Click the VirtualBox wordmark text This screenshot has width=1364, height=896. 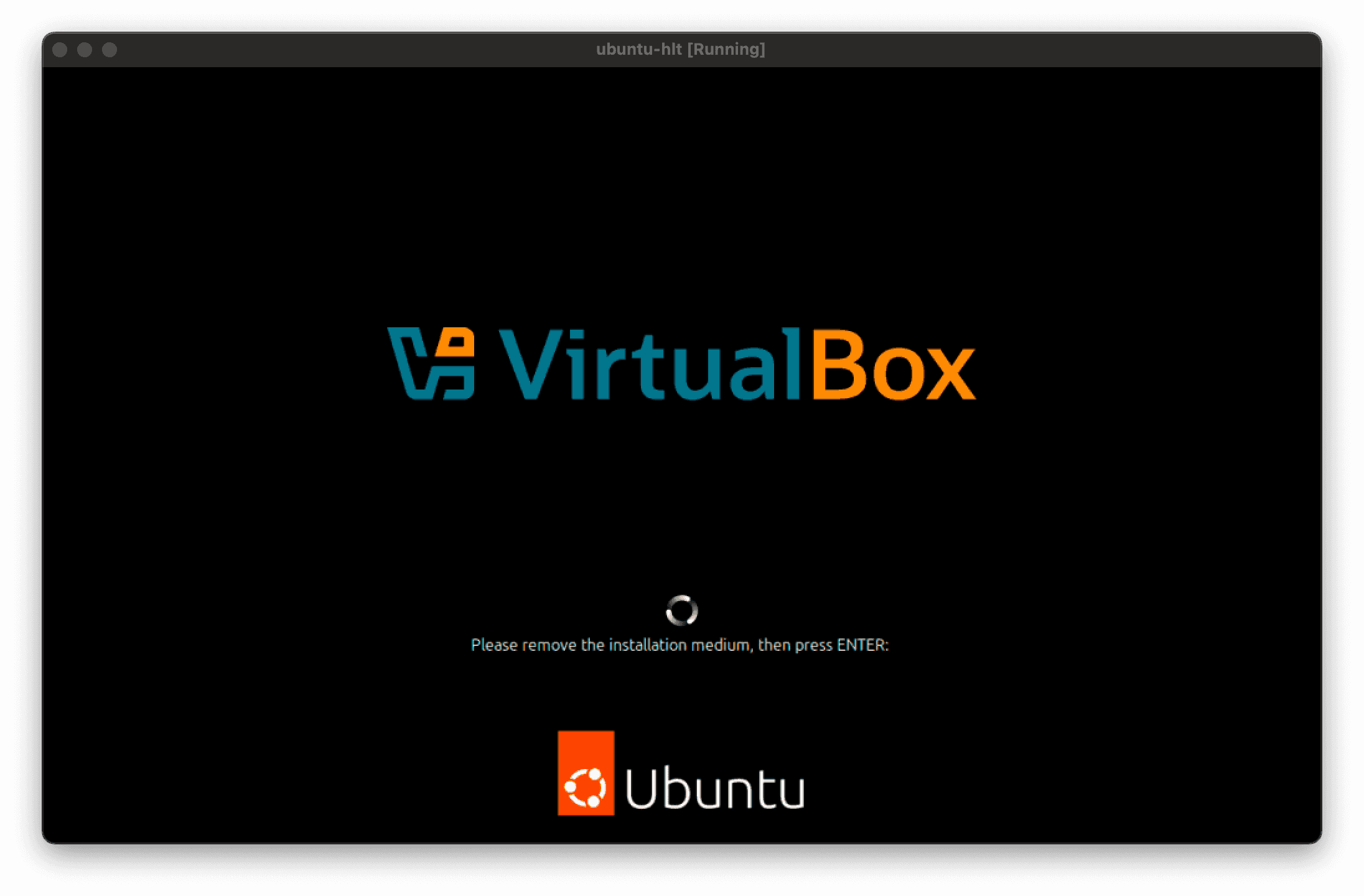click(737, 364)
